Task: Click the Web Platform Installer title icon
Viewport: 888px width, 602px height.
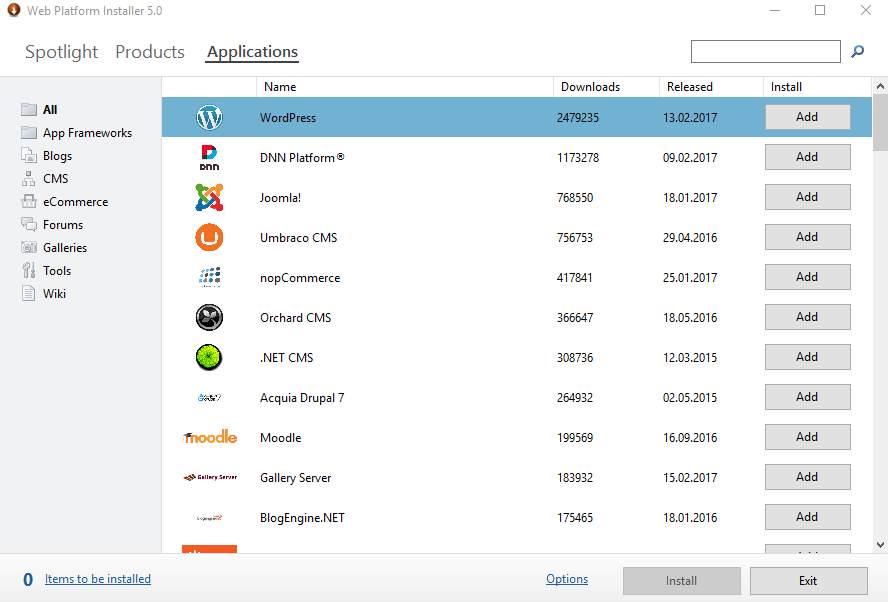Action: tap(14, 10)
